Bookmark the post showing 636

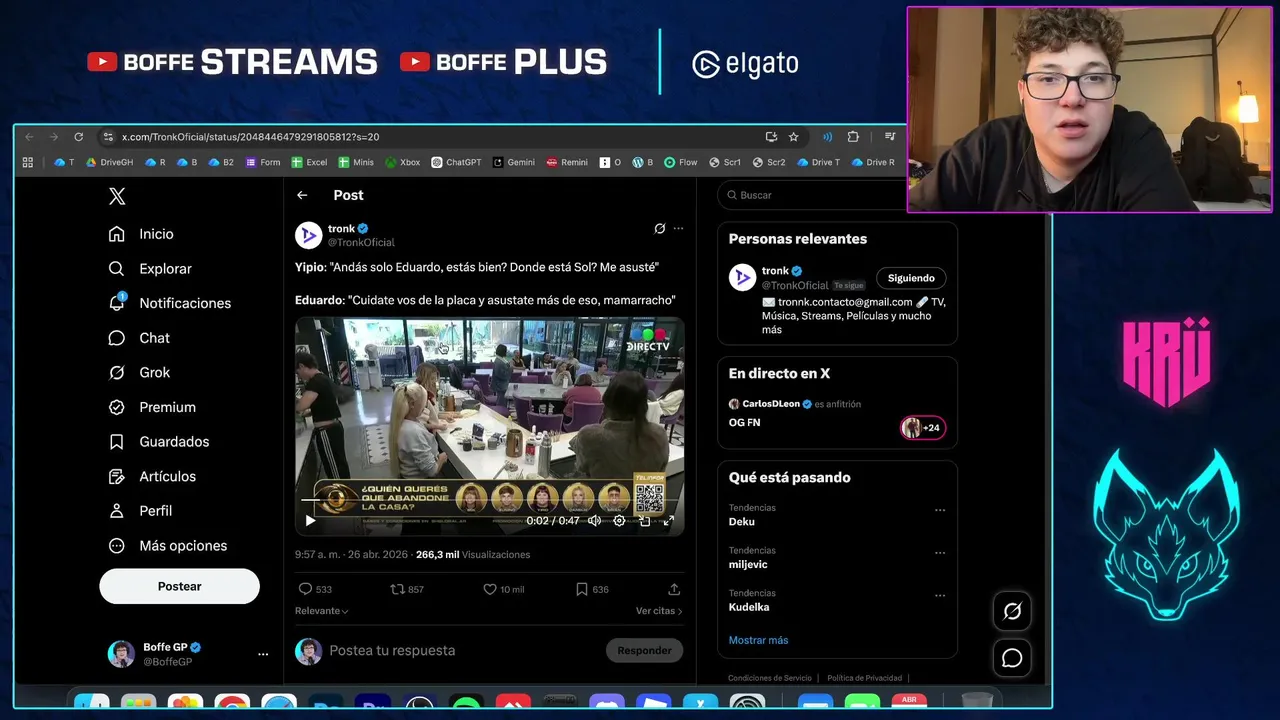pos(592,589)
